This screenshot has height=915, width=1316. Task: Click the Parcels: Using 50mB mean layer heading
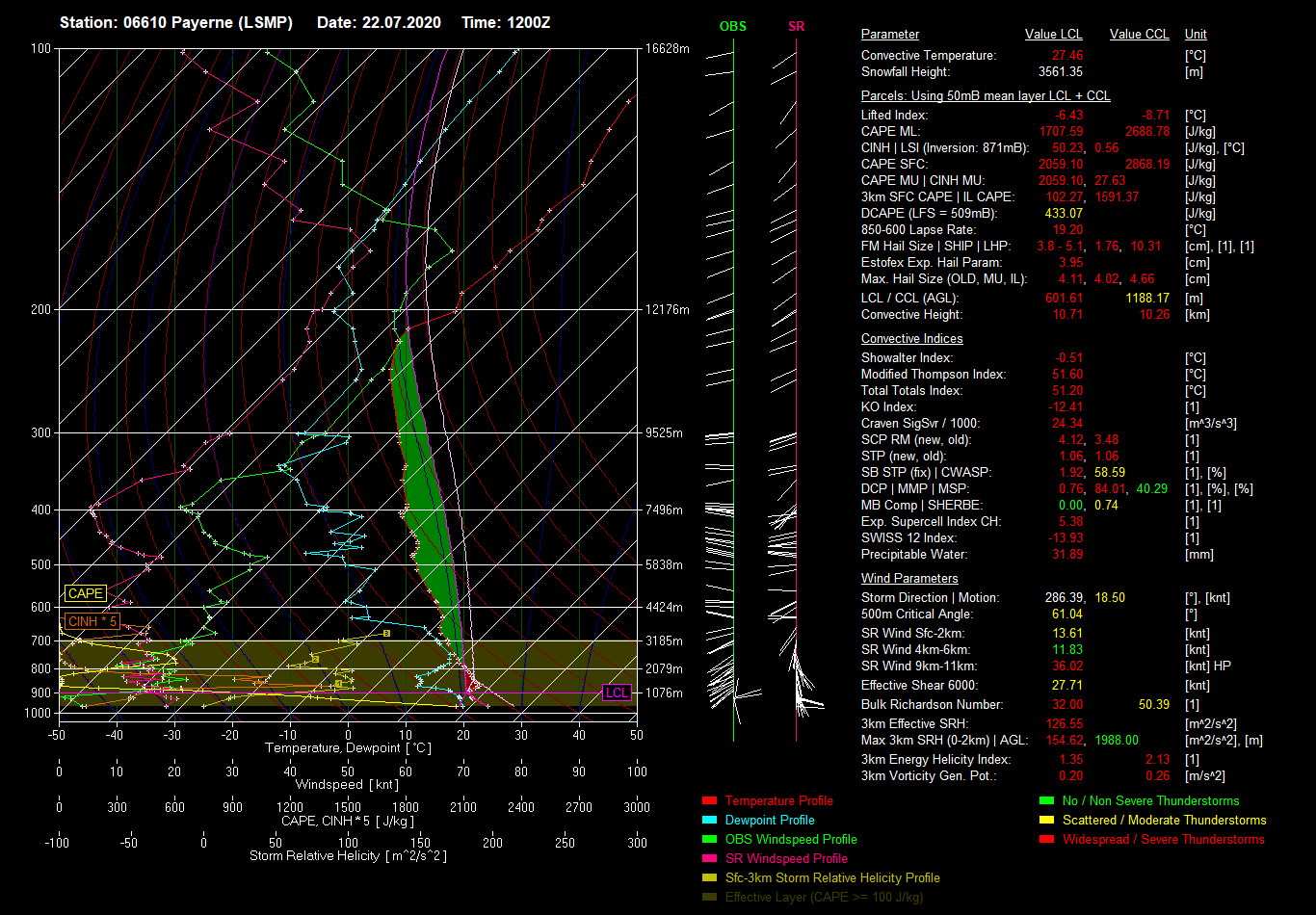(985, 96)
